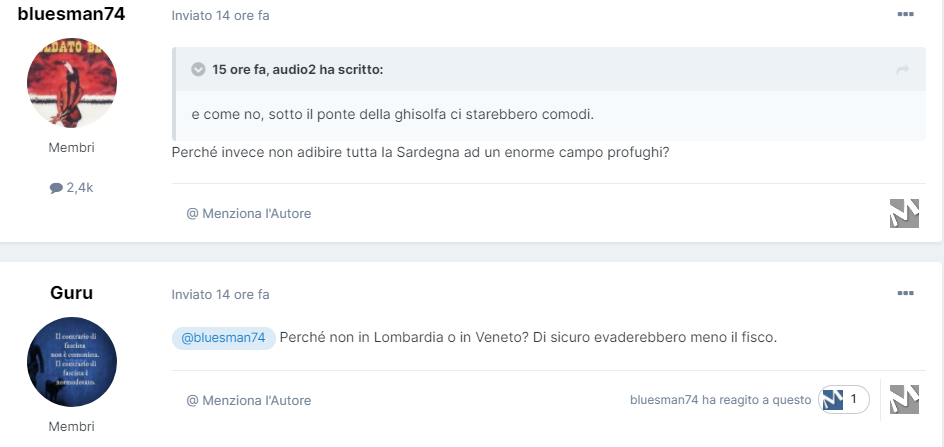This screenshot has width=944, height=447.
Task: Click 'bluesman74 ha reagito a questo' text
Action: (721, 400)
